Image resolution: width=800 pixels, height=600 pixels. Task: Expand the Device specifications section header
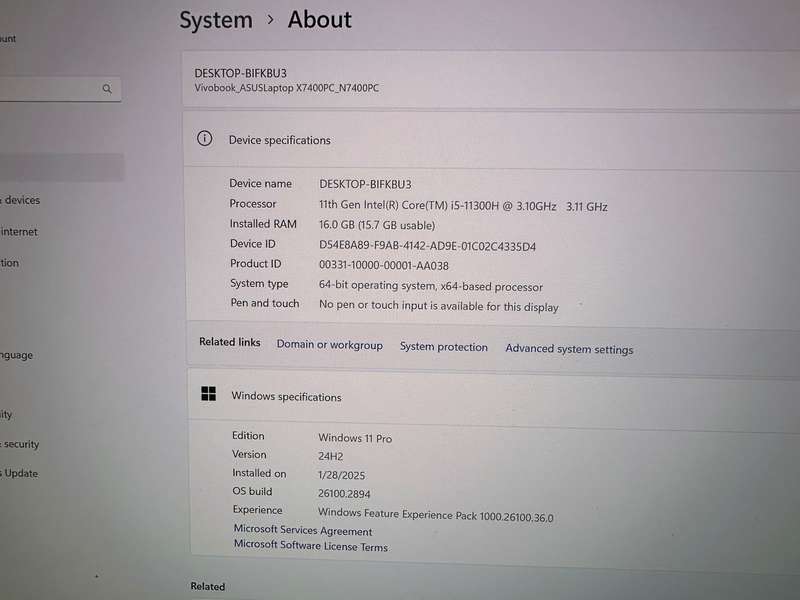(491, 139)
